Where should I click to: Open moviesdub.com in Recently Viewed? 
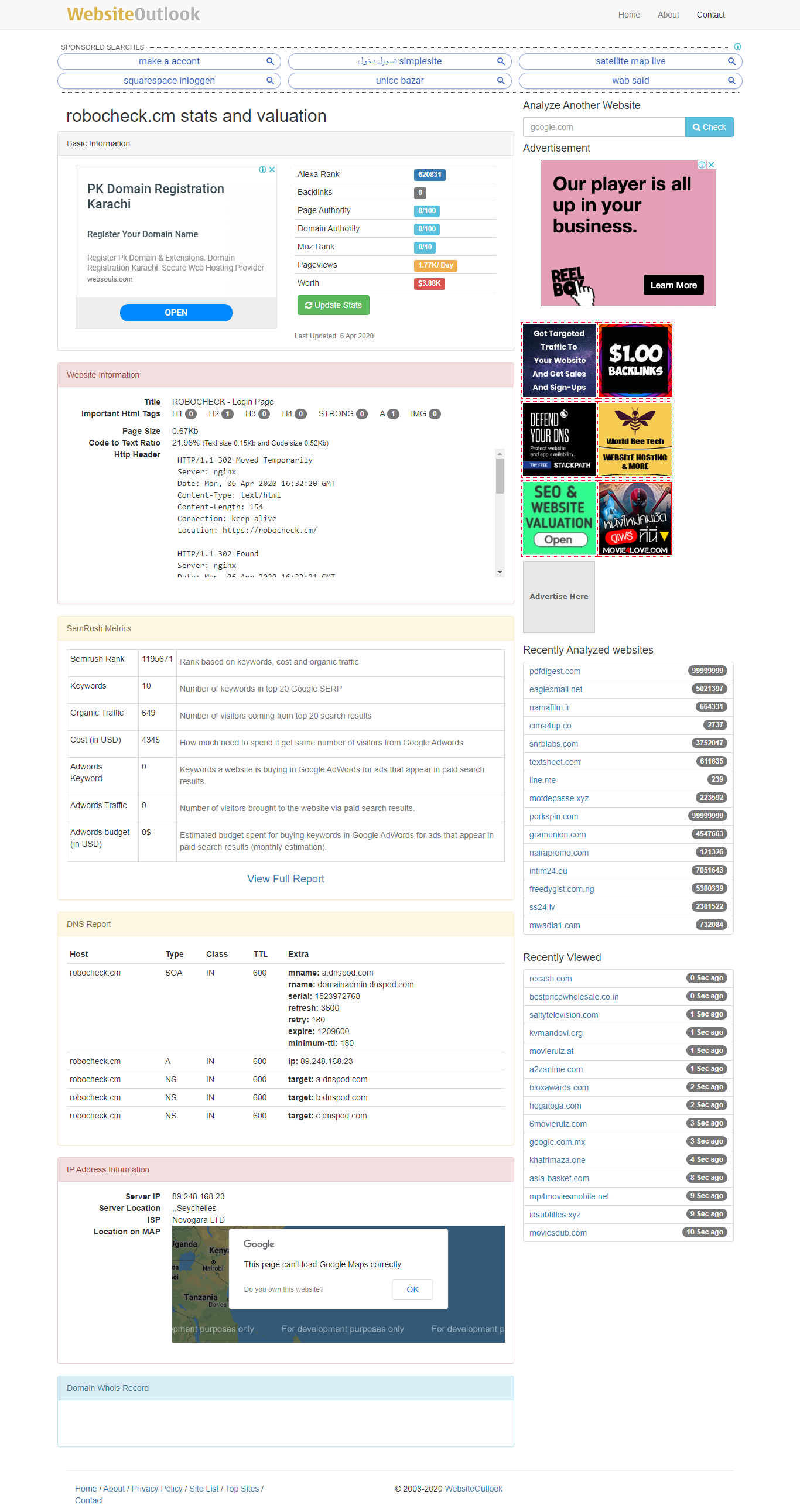tap(558, 1233)
